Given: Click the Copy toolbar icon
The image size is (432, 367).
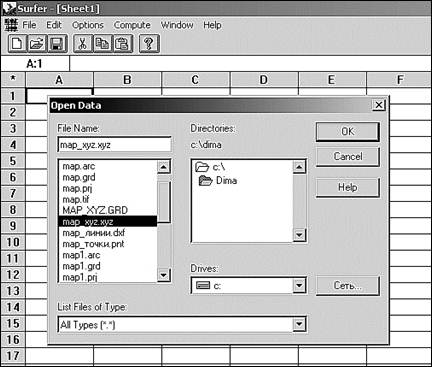Looking at the screenshot, I should click(103, 44).
